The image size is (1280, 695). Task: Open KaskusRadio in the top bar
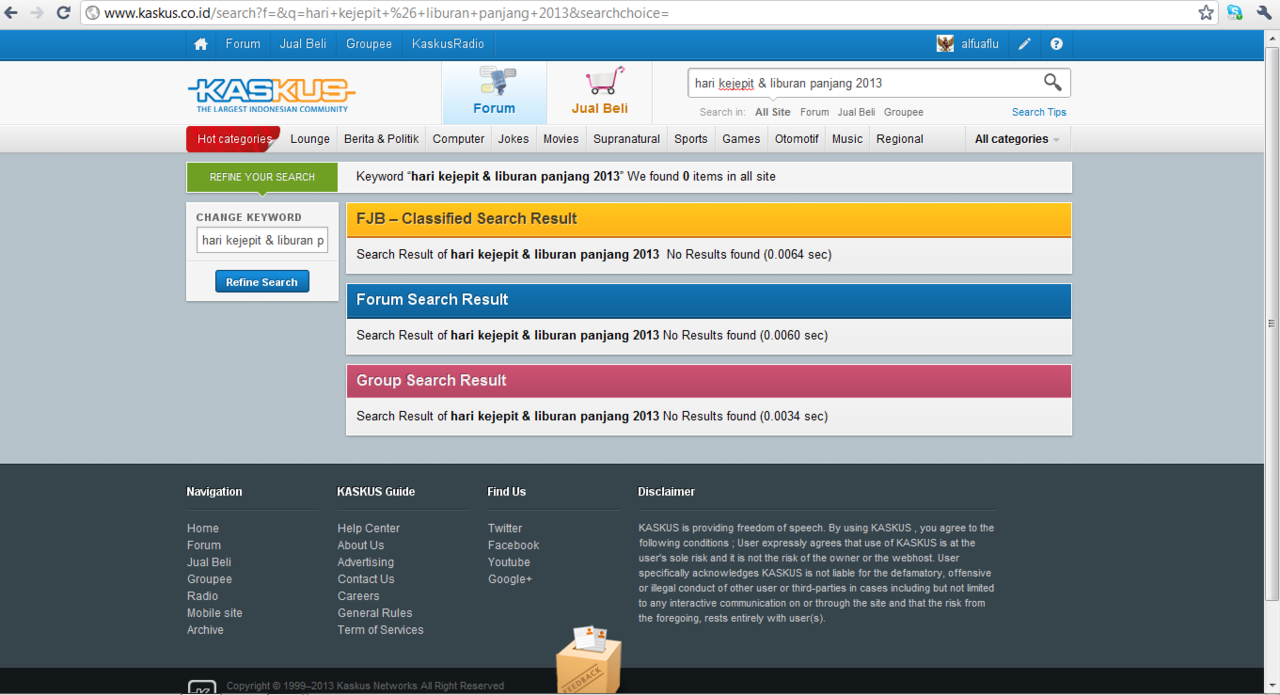pos(448,44)
